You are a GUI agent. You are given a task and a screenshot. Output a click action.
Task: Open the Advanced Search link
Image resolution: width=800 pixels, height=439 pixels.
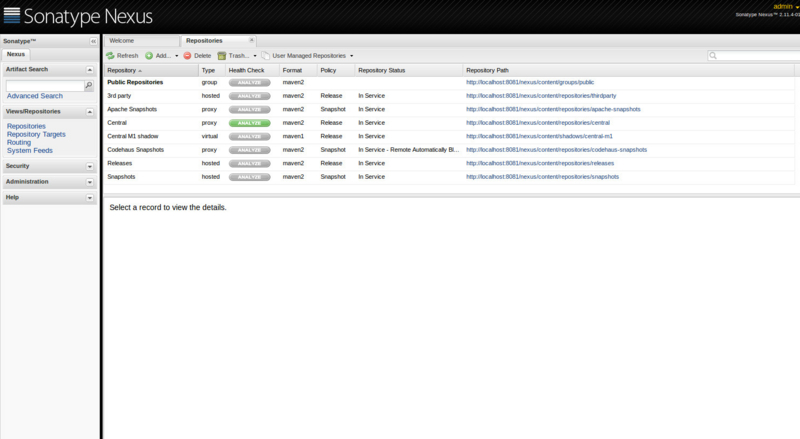[35, 96]
